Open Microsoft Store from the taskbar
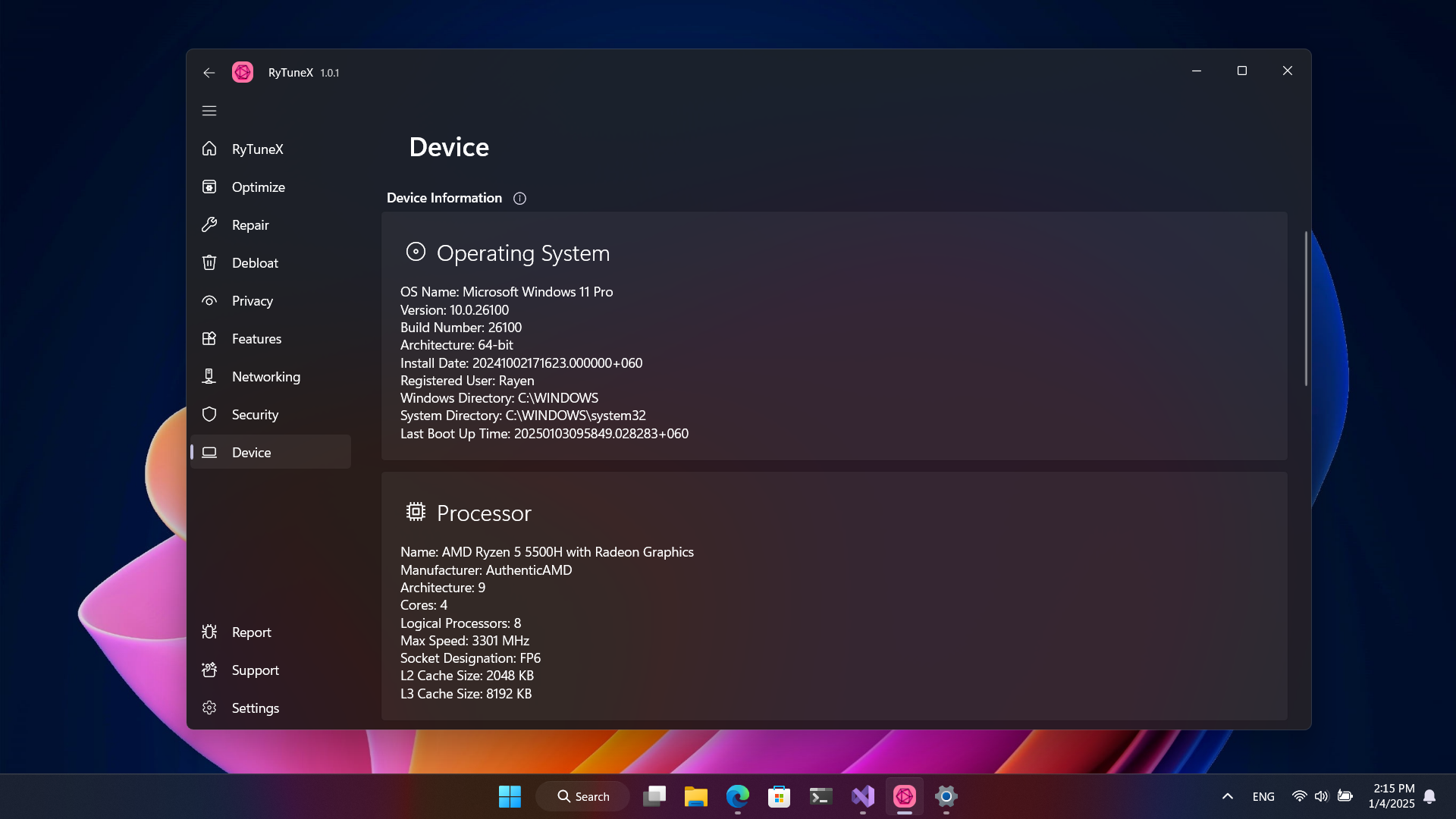The height and width of the screenshot is (819, 1456). pyautogui.click(x=779, y=796)
